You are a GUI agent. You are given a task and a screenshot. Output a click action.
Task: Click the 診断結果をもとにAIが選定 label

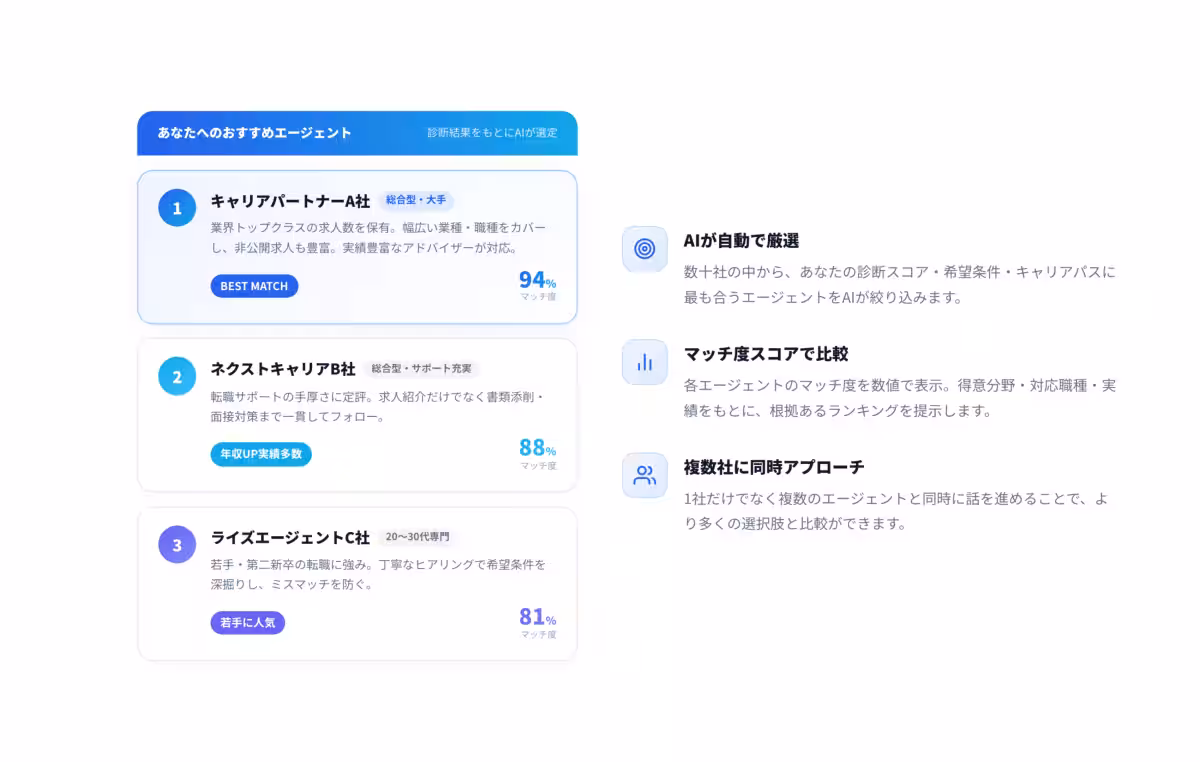[x=492, y=133]
